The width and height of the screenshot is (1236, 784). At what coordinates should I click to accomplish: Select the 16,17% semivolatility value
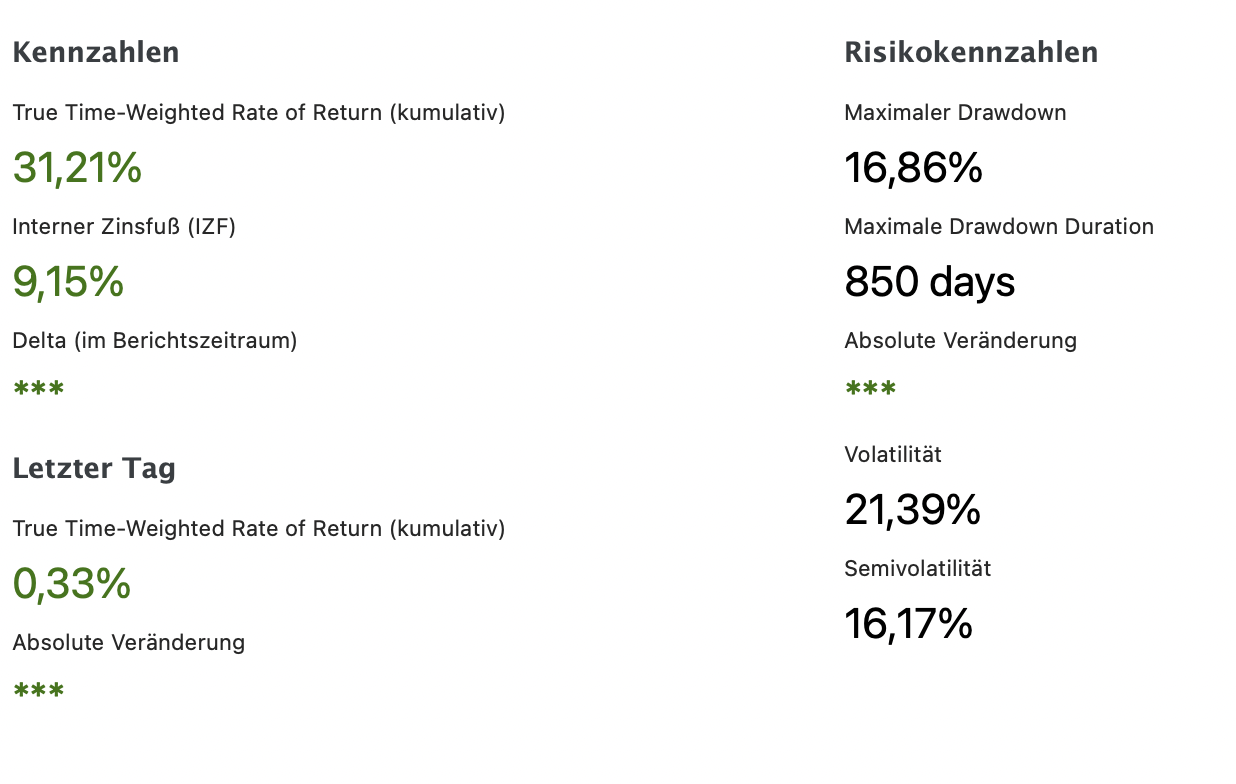pyautogui.click(x=908, y=624)
